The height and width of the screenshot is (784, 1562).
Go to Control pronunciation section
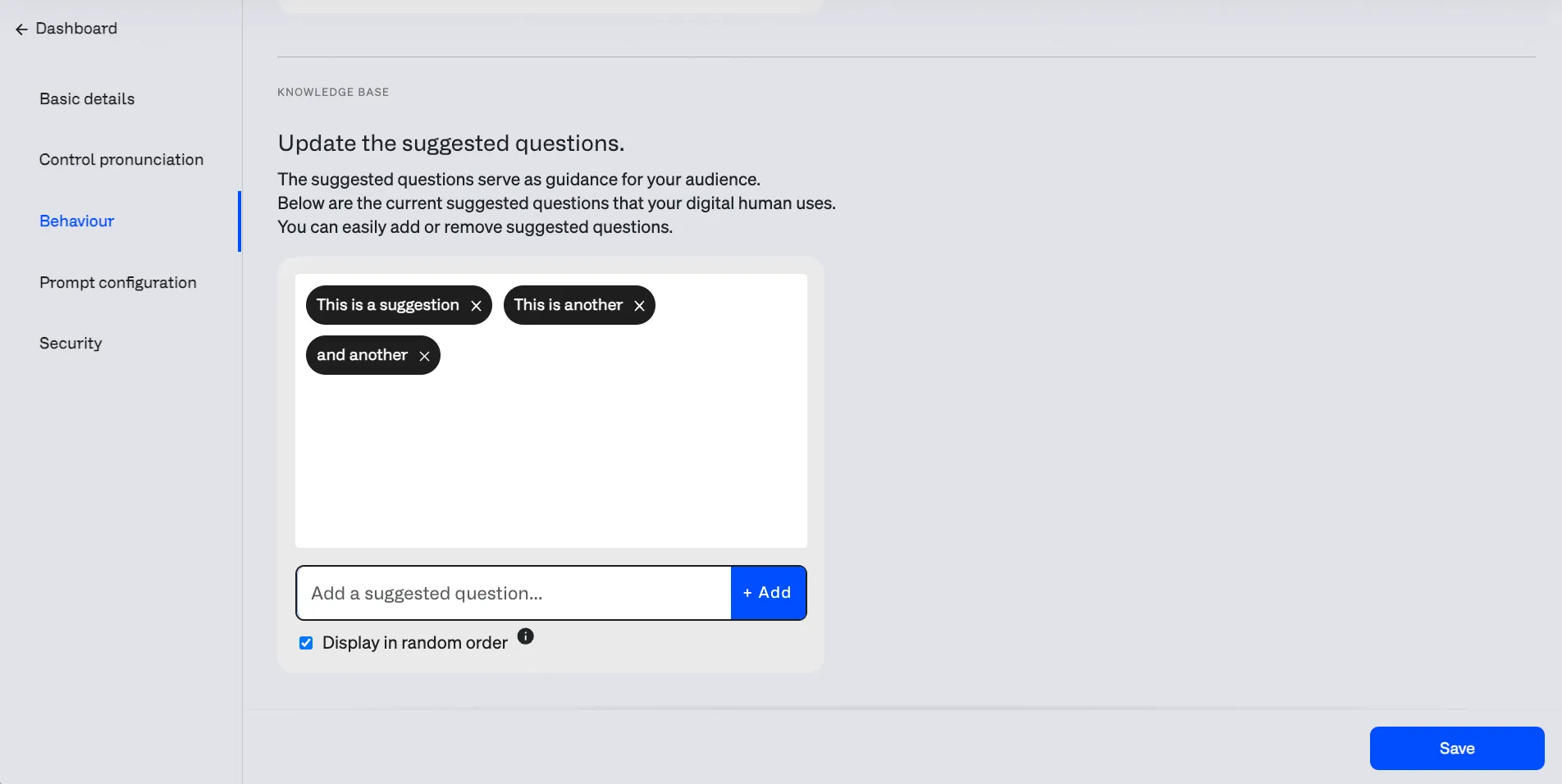pos(121,159)
